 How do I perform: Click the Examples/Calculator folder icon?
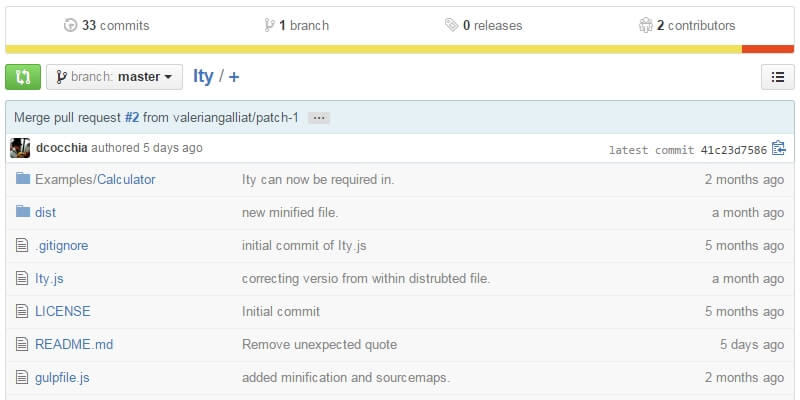coord(23,179)
